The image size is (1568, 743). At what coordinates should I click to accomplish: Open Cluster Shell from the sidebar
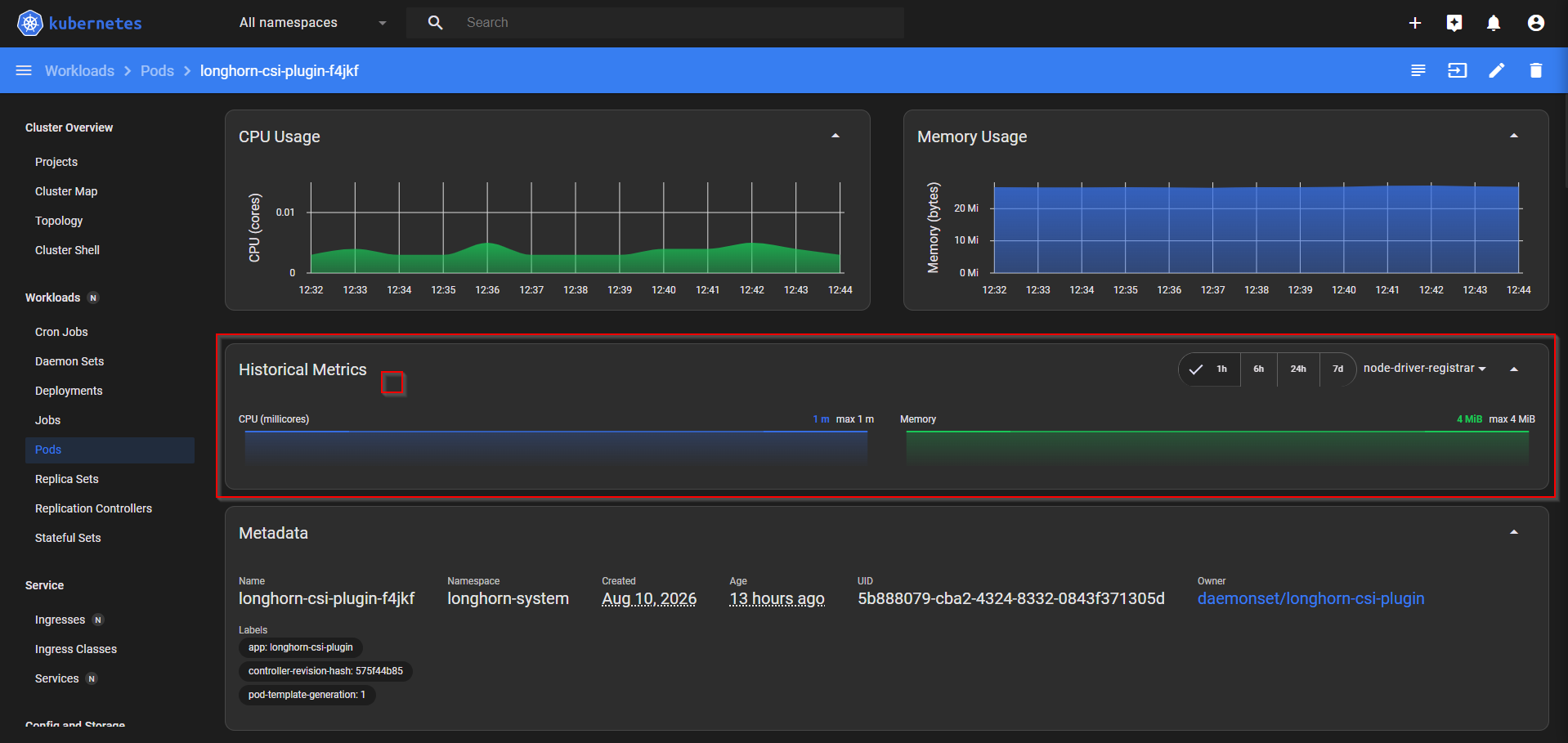[x=67, y=250]
